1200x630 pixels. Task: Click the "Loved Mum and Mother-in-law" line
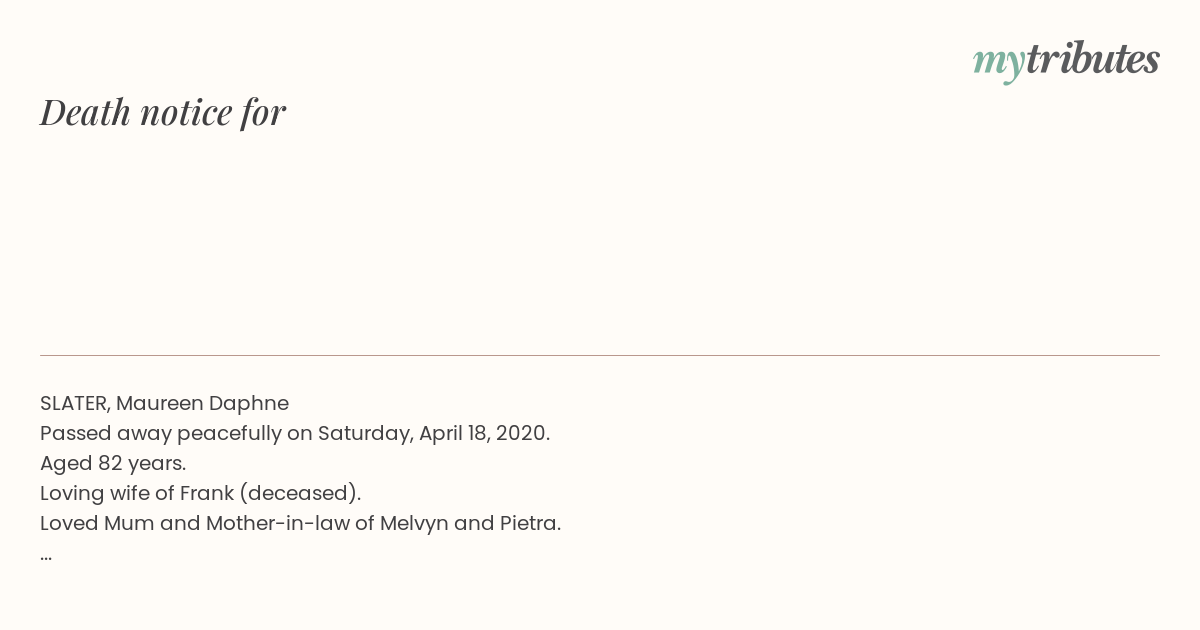pyautogui.click(x=300, y=523)
